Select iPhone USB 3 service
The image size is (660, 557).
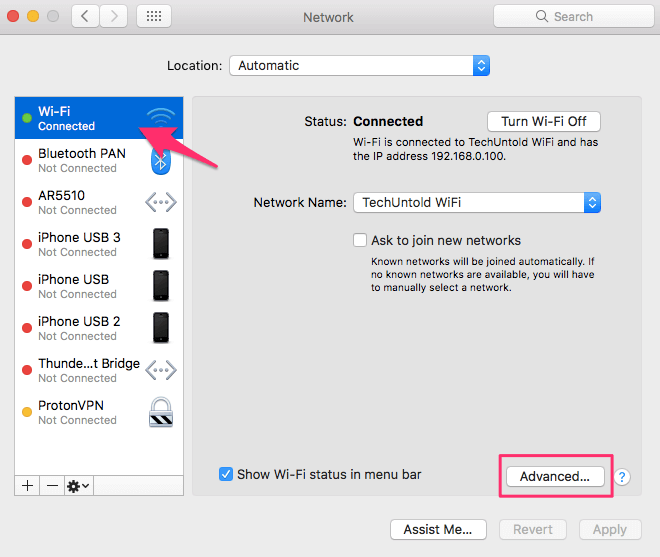pos(99,244)
